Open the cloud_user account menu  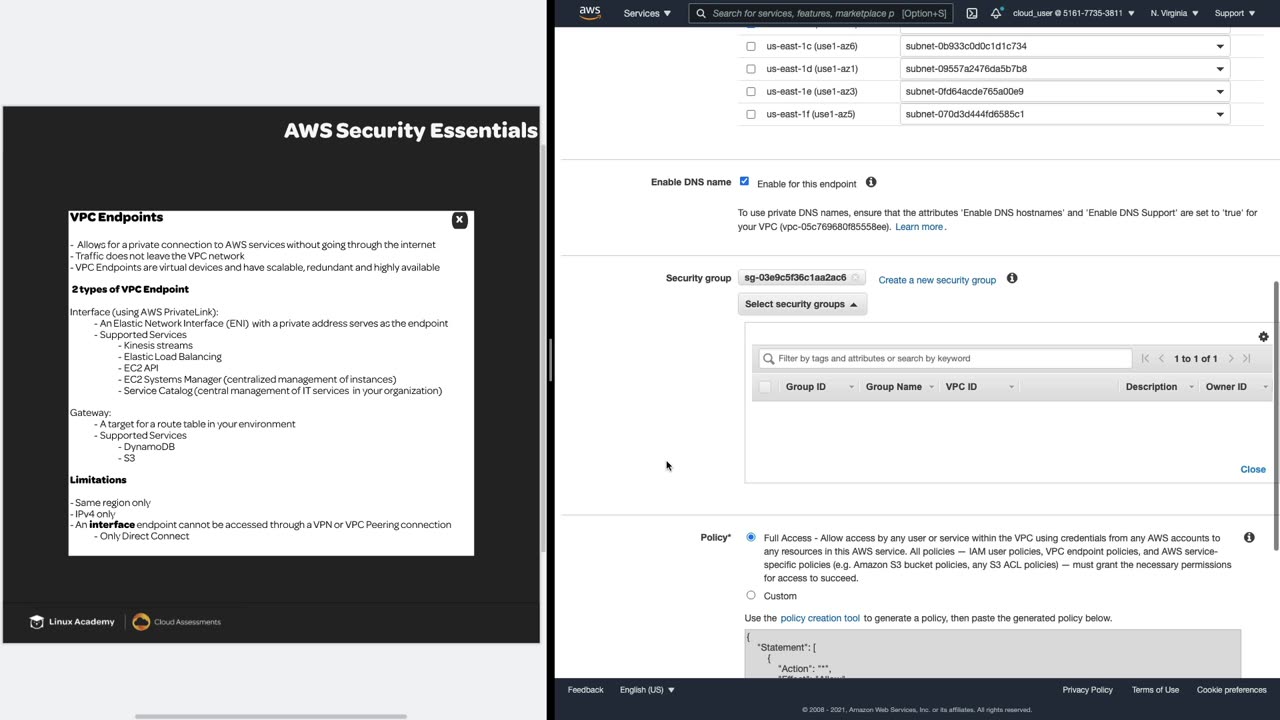(x=1074, y=14)
